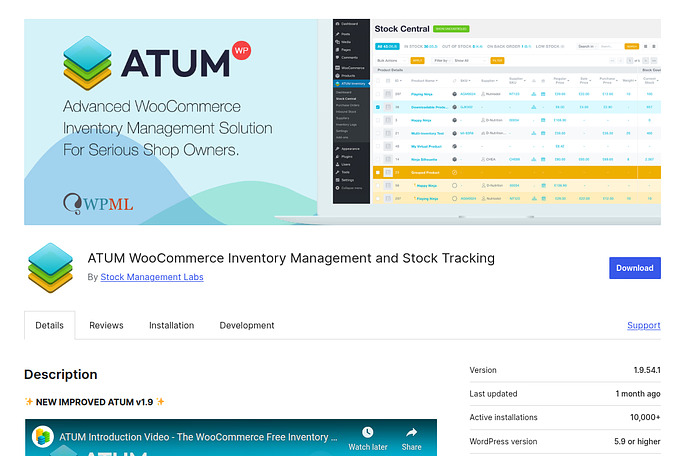Click the ATUM banner image
This screenshot has width=684, height=456.
[x=342, y=122]
